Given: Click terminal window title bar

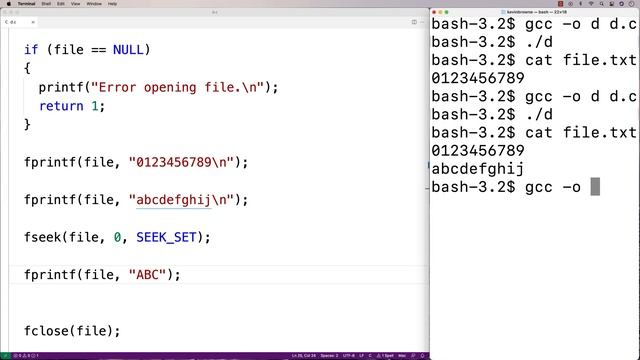Looking at the screenshot, I should [x=535, y=12].
